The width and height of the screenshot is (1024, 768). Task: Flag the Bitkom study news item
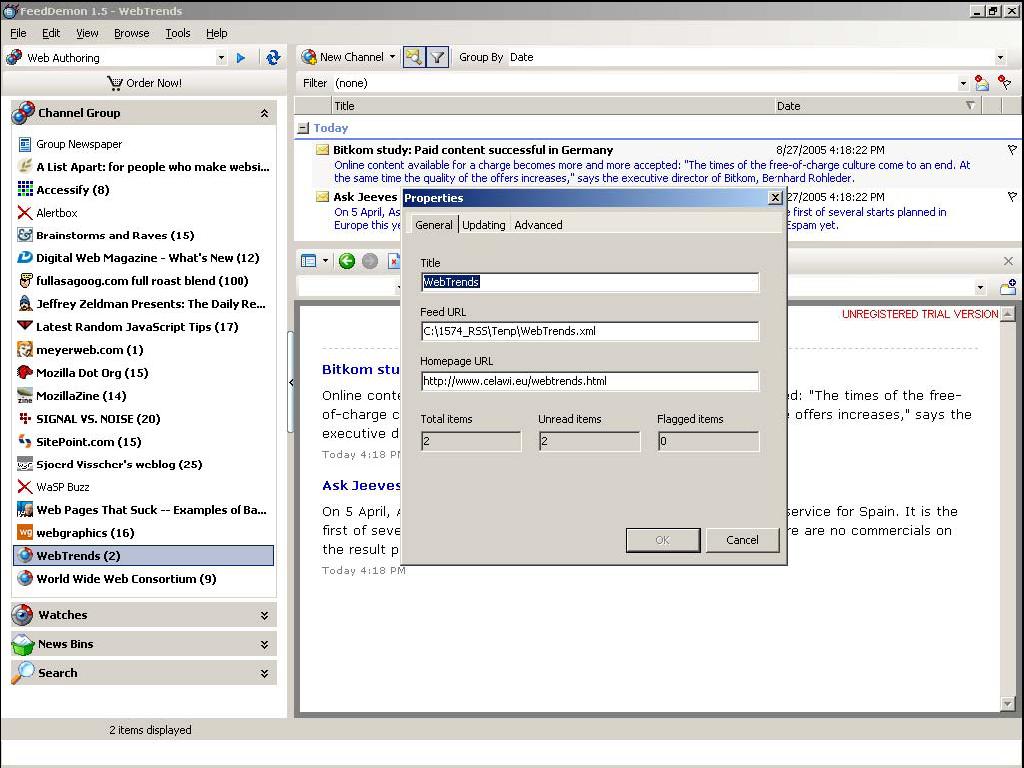click(x=1012, y=150)
